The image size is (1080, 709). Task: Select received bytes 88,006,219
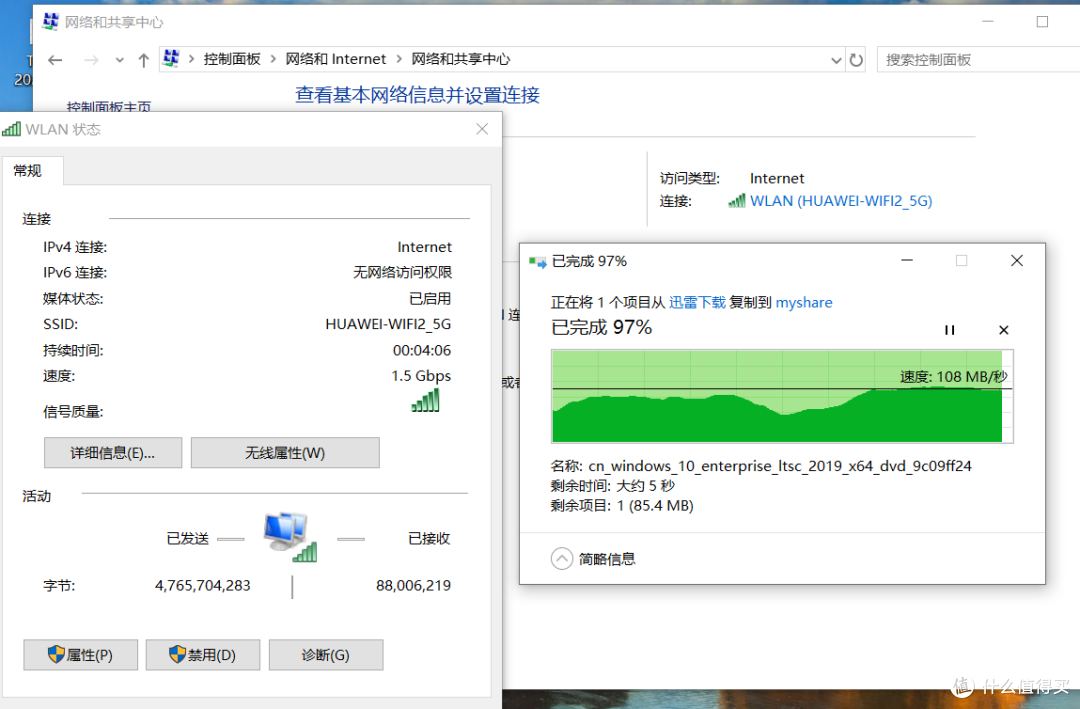(413, 585)
